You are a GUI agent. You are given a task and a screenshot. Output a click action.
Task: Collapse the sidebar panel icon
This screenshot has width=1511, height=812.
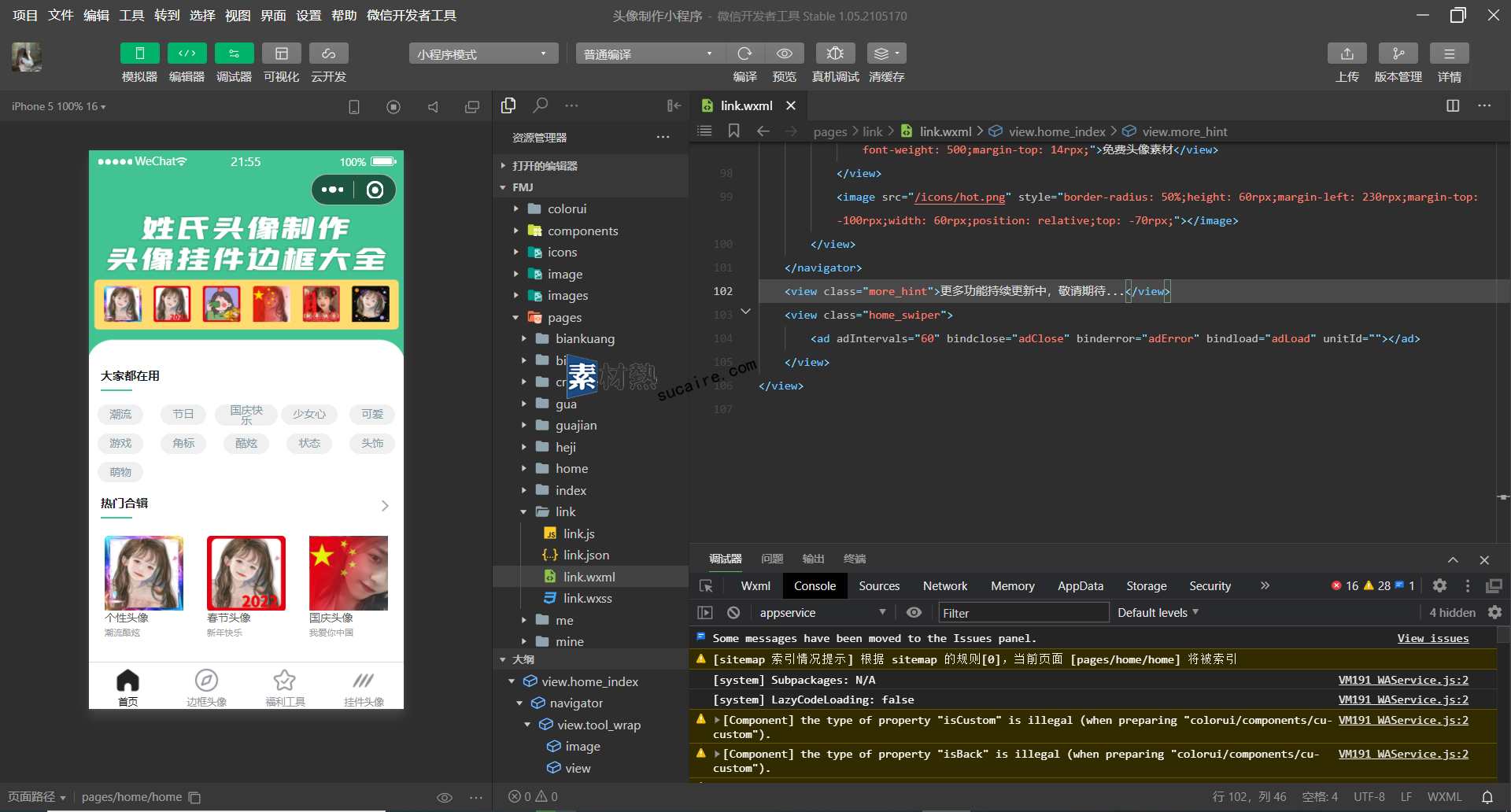point(674,105)
